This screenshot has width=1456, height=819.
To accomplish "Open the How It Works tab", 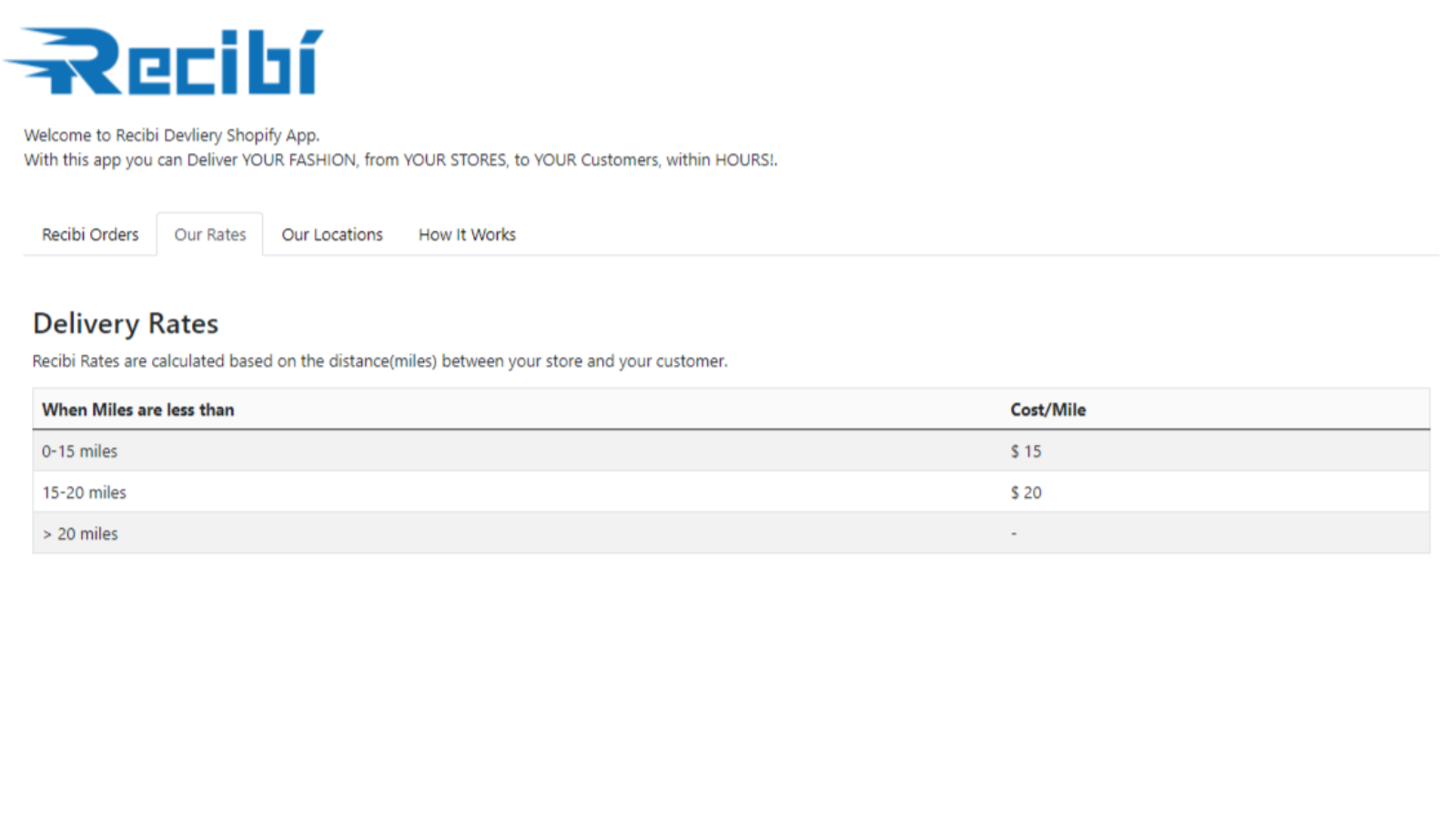I will pyautogui.click(x=467, y=235).
